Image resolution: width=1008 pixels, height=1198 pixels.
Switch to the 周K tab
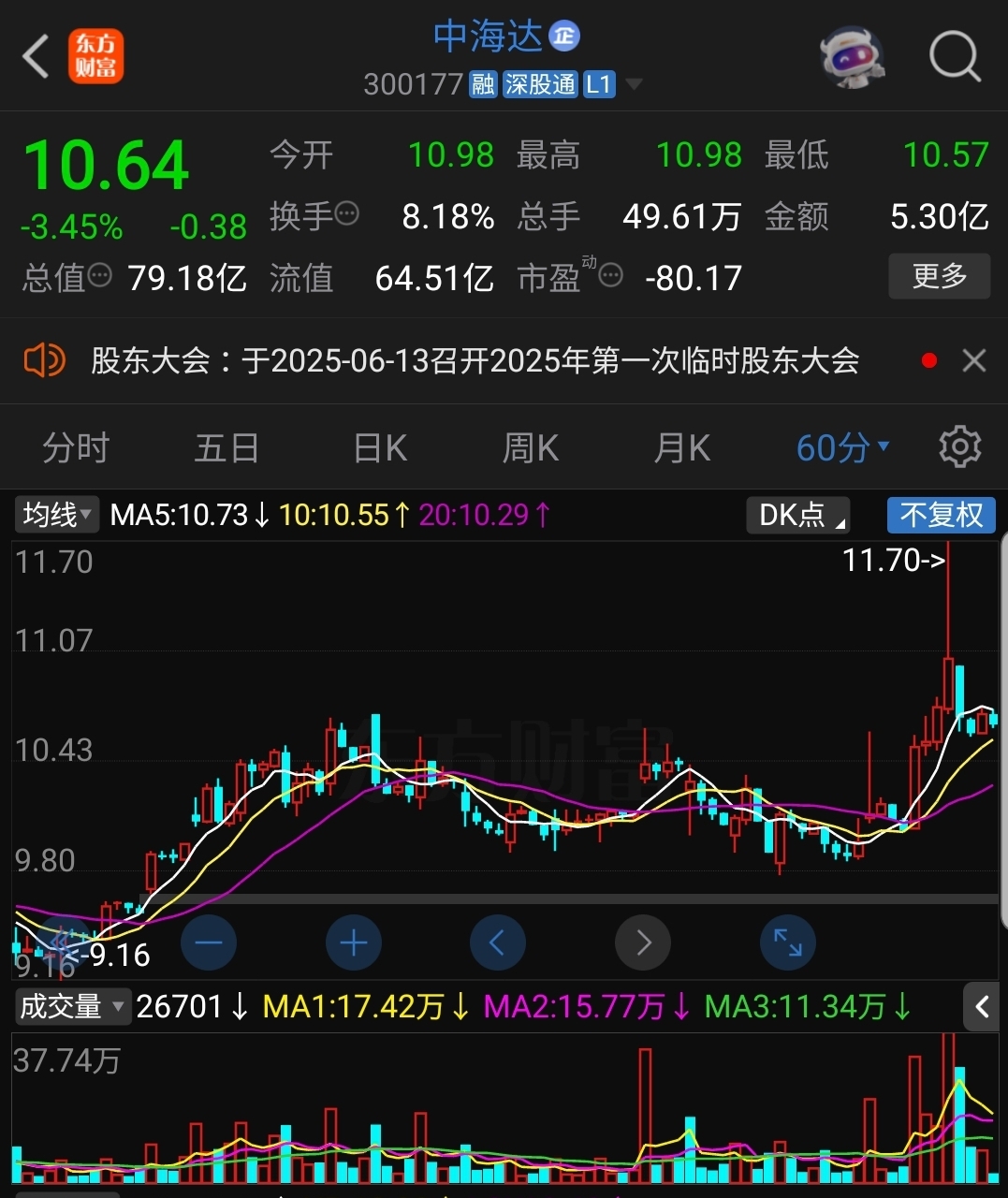coord(531,448)
